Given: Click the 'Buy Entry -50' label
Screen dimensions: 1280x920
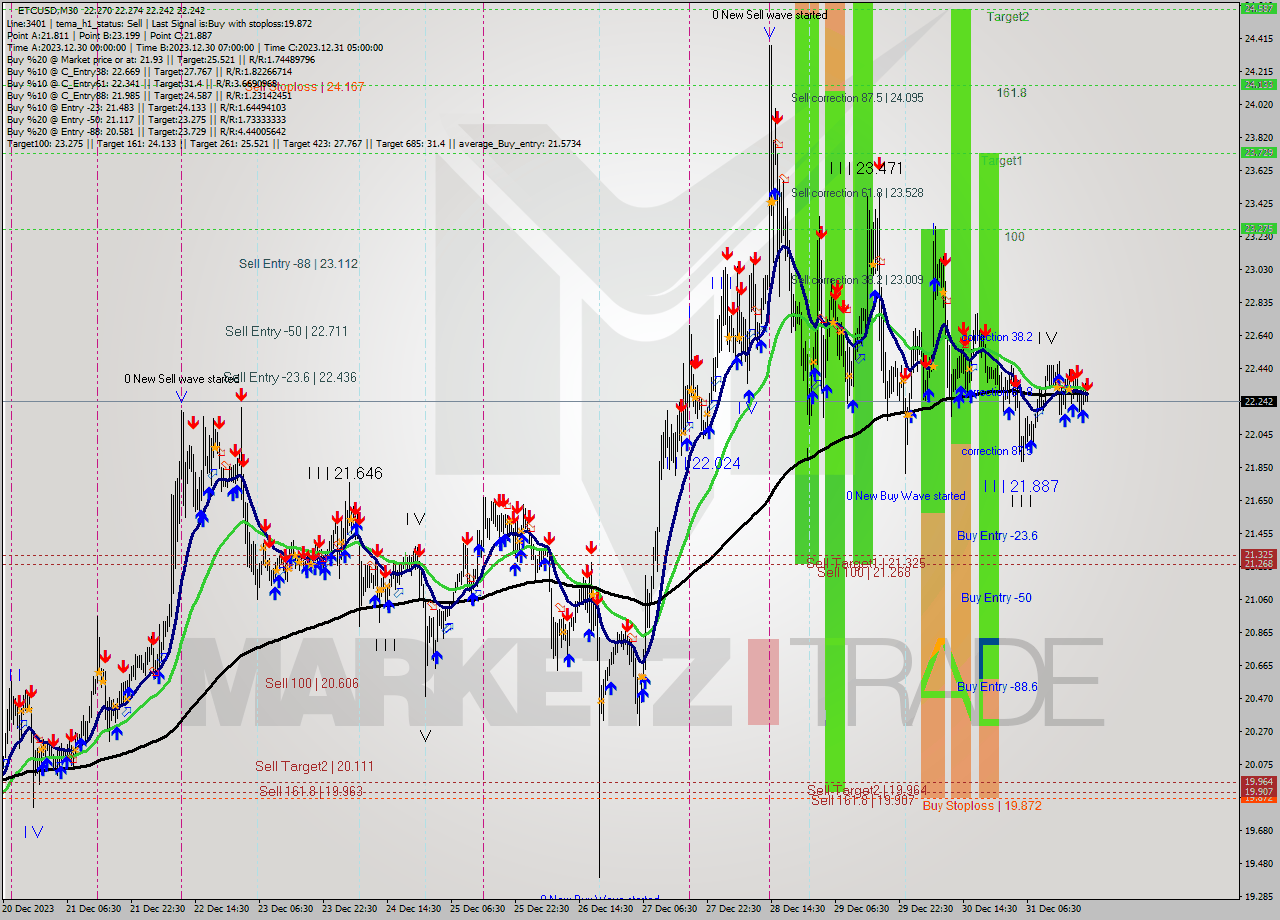Looking at the screenshot, I should pyautogui.click(x=996, y=598).
